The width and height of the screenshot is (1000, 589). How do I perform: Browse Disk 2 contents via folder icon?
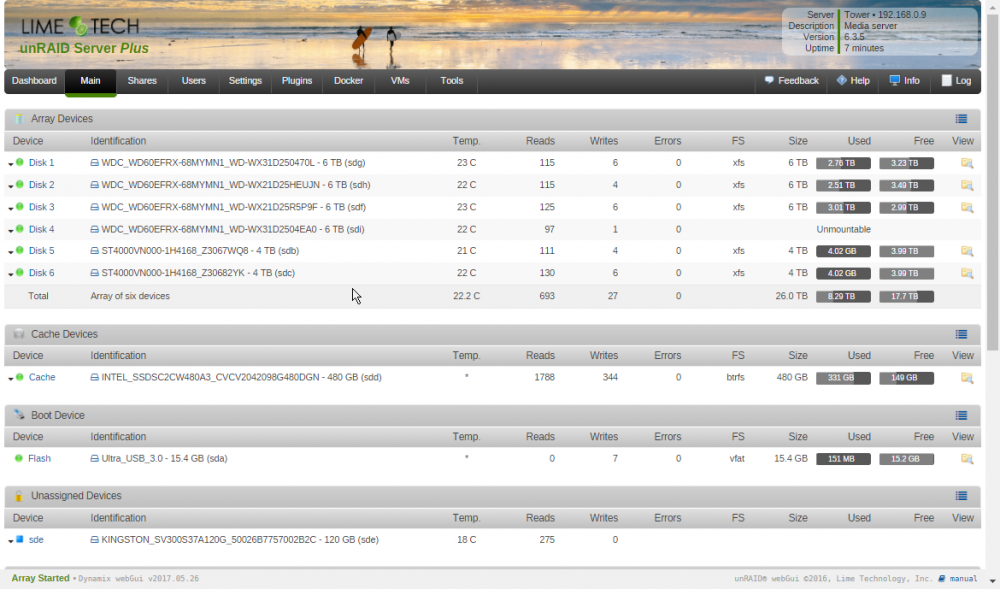pos(967,185)
